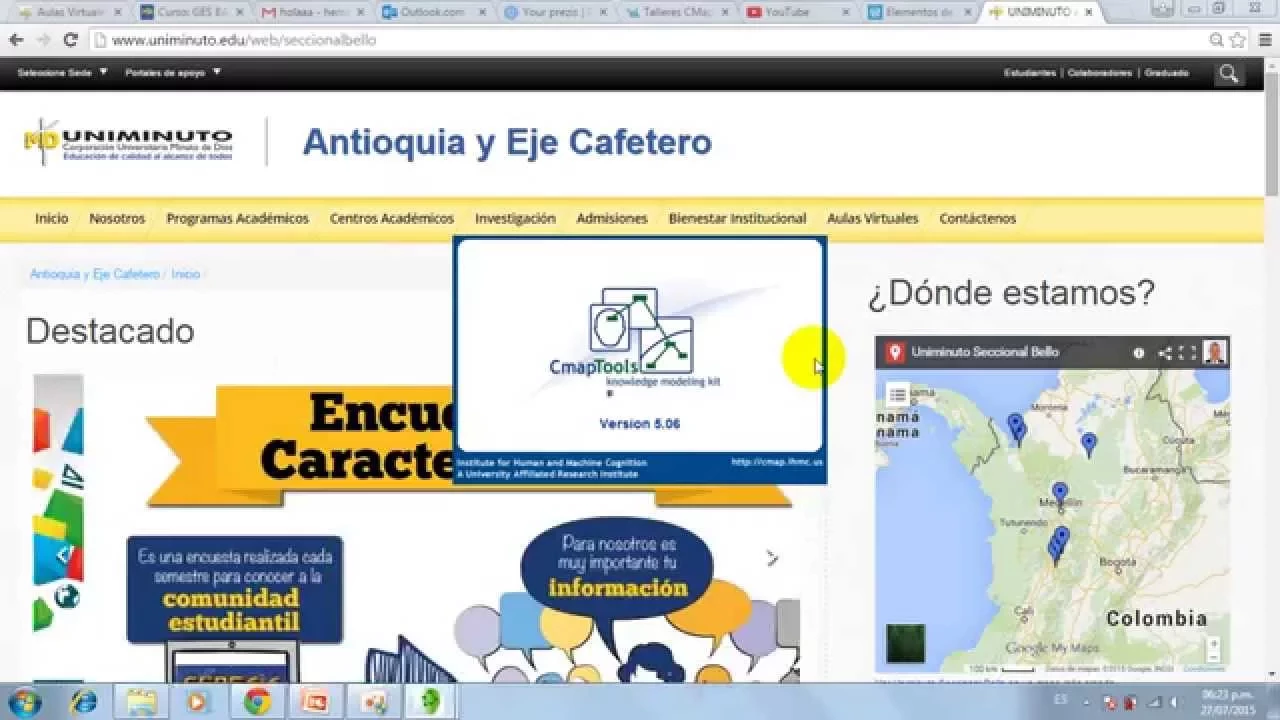Open the Admisiones menu
Image resolution: width=1280 pixels, height=720 pixels.
tap(612, 218)
